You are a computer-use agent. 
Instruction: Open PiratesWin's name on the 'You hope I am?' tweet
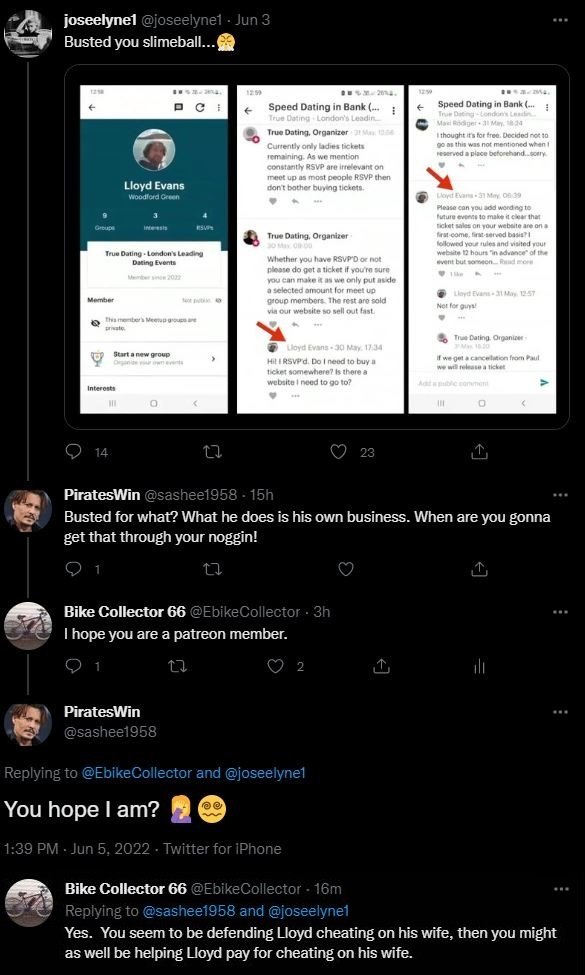tap(103, 712)
